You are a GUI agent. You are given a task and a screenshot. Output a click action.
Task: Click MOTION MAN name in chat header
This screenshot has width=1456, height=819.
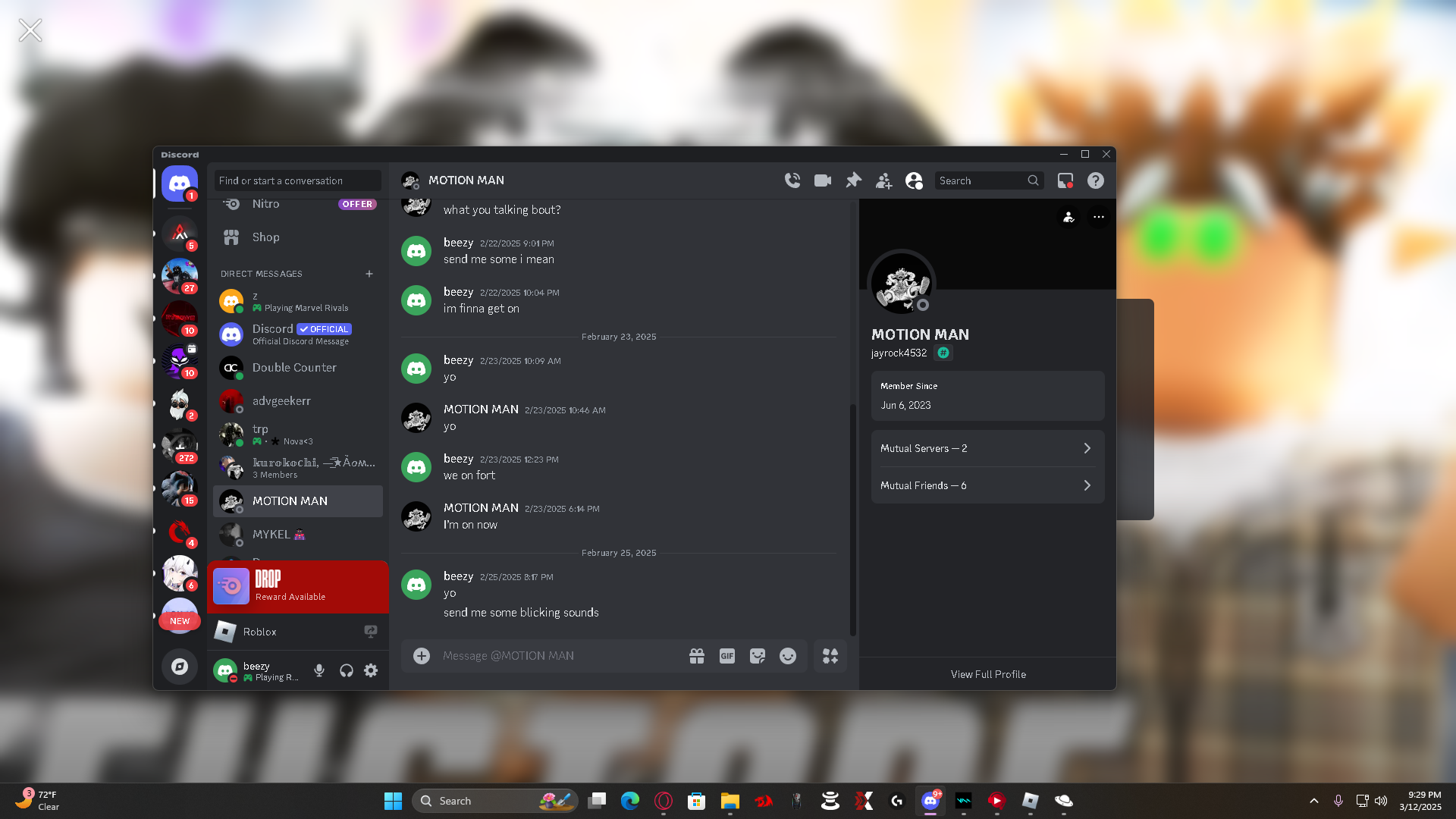tap(466, 180)
